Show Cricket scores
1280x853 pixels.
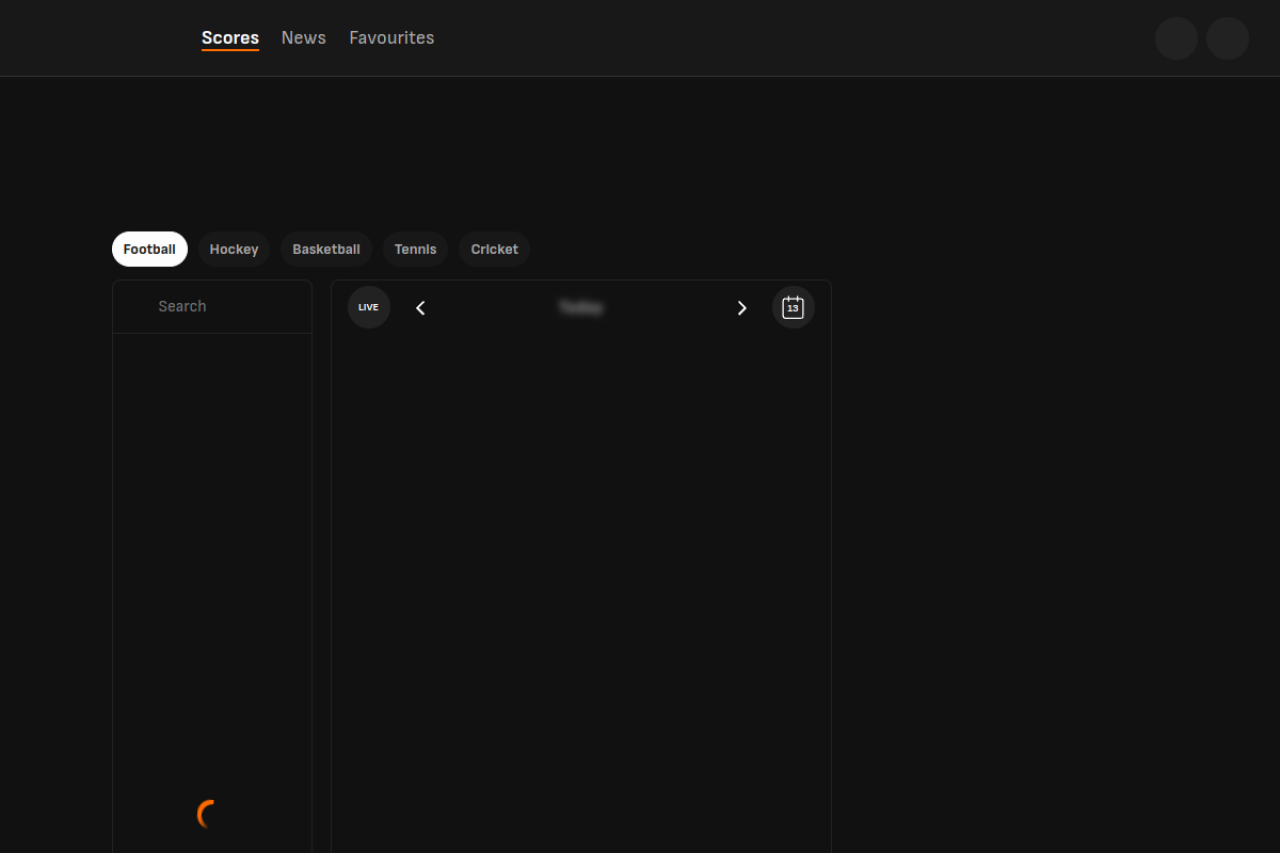494,249
